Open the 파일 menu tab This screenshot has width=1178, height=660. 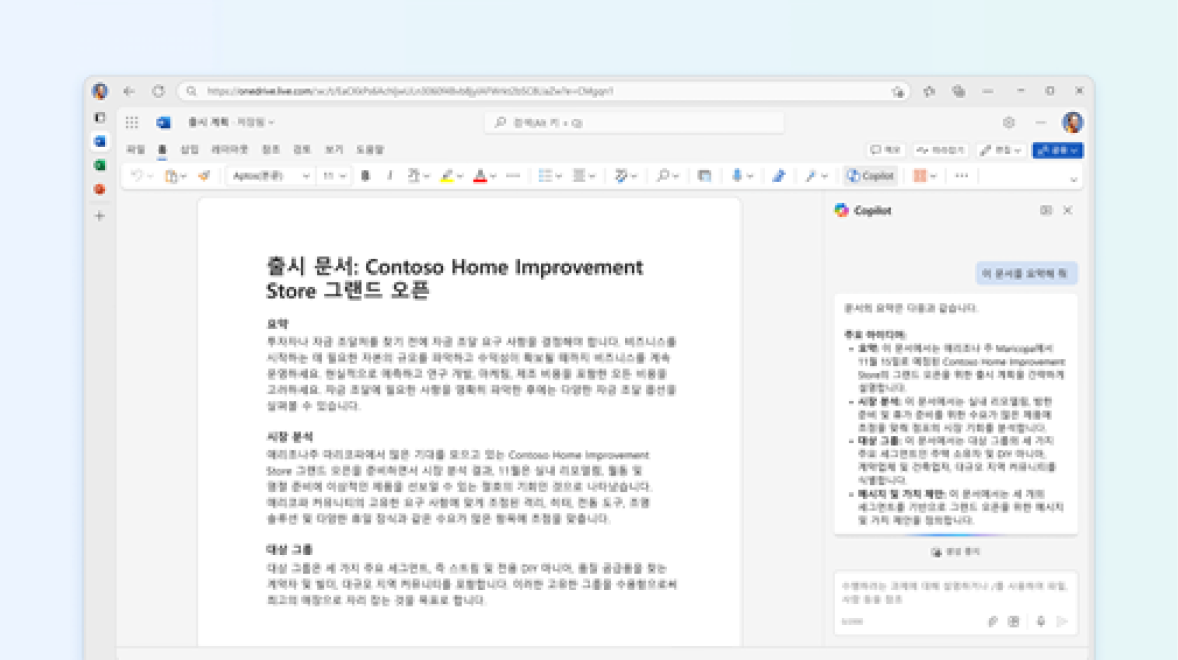click(135, 150)
